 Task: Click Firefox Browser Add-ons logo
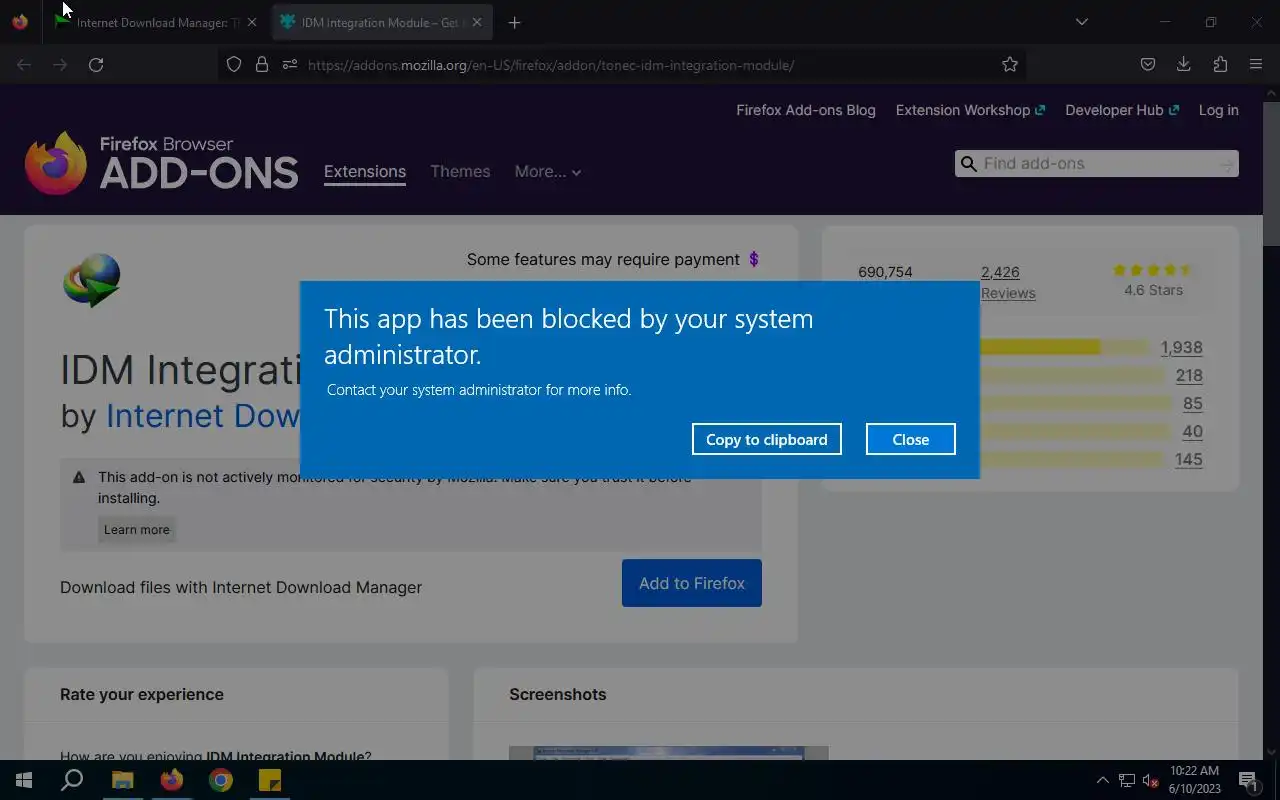point(161,162)
